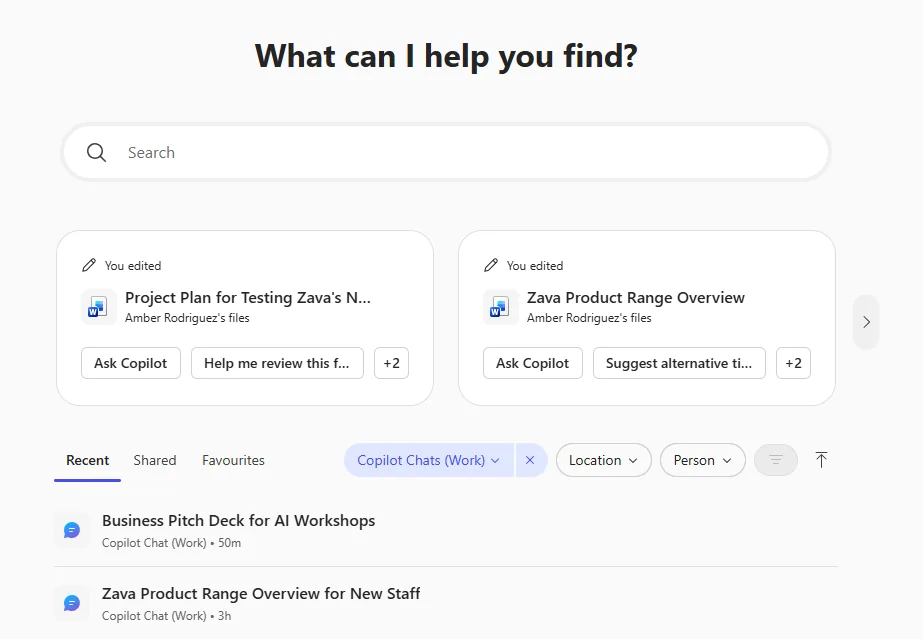Click chat icon beside Zava Product Range Overview for New Staff
The width and height of the screenshot is (923, 639).
72,603
